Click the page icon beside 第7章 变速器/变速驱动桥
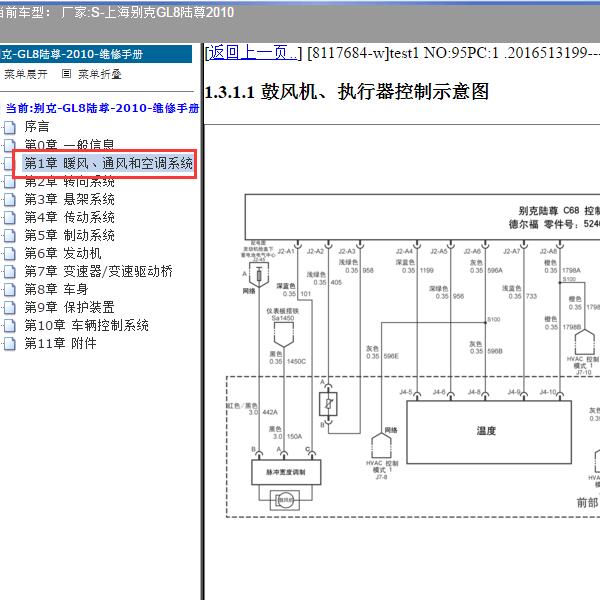 coord(9,271)
